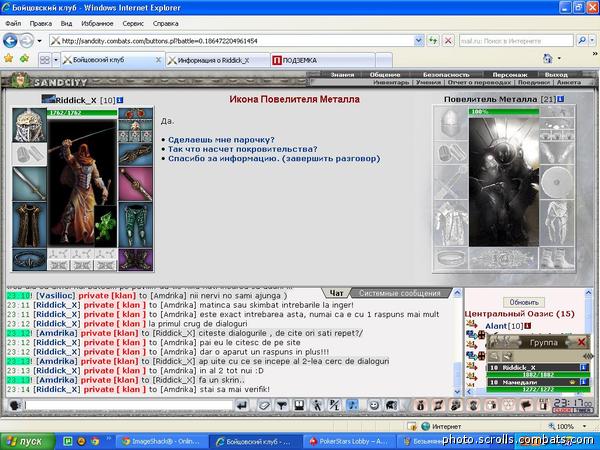Click the Favorites star icon
Screen dimensions: 600x450
(x=8, y=59)
